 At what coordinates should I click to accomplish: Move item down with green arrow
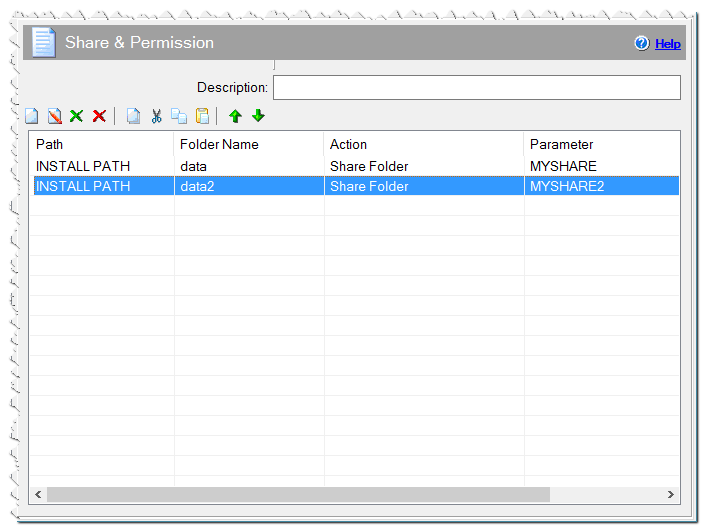click(x=258, y=116)
